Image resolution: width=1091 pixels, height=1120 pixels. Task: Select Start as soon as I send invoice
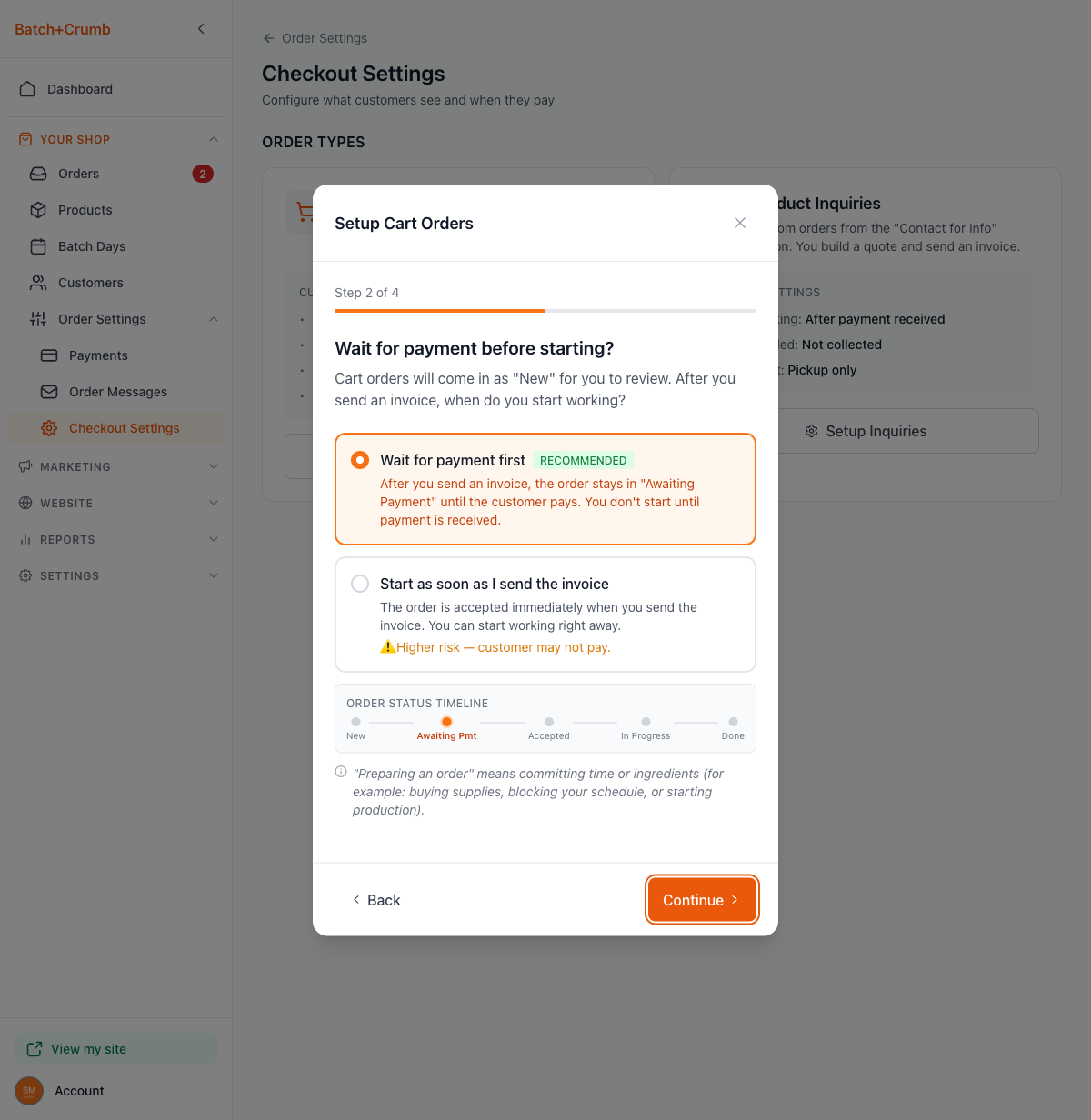(x=360, y=584)
